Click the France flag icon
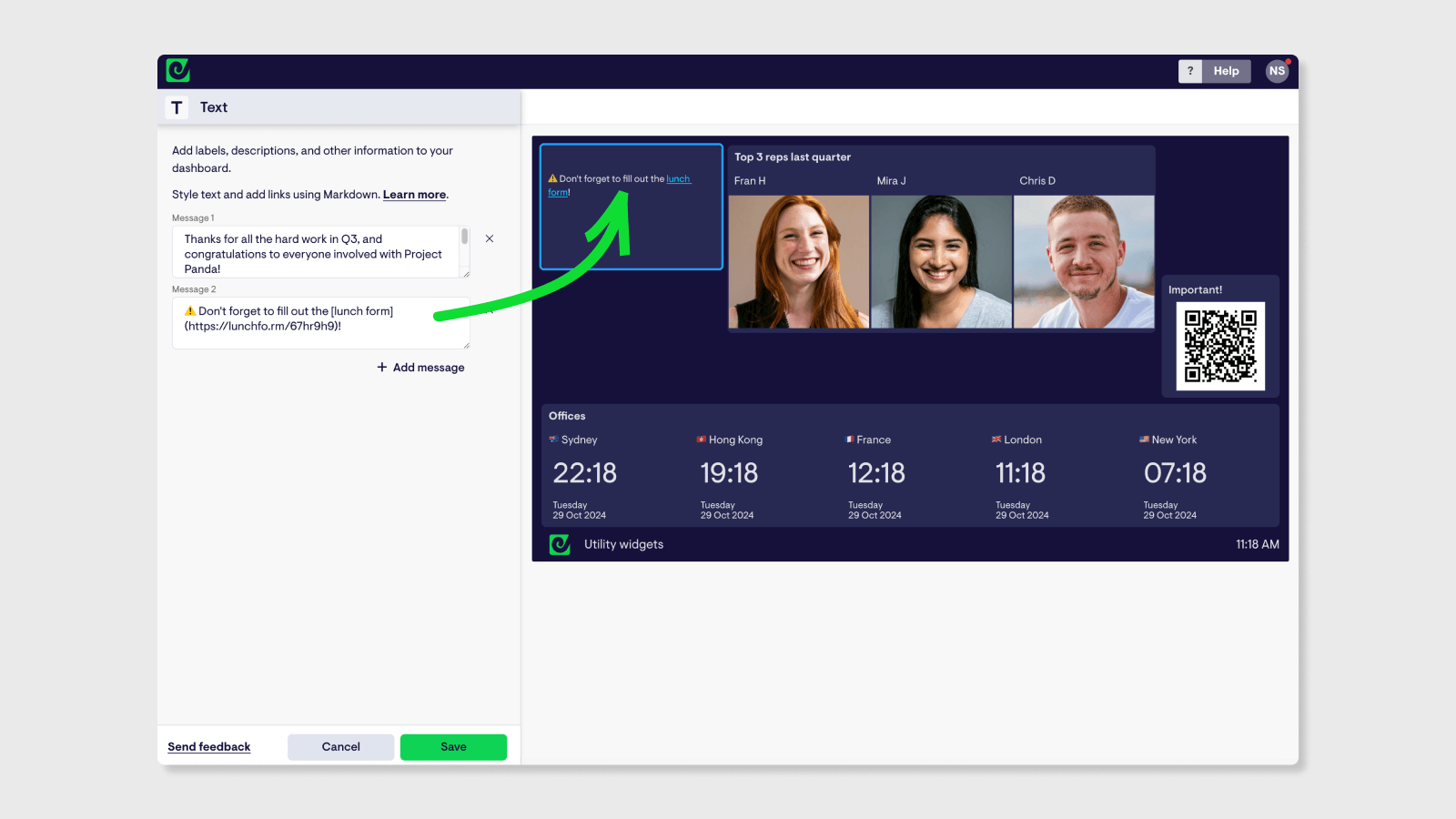Image resolution: width=1456 pixels, height=819 pixels. (x=849, y=440)
